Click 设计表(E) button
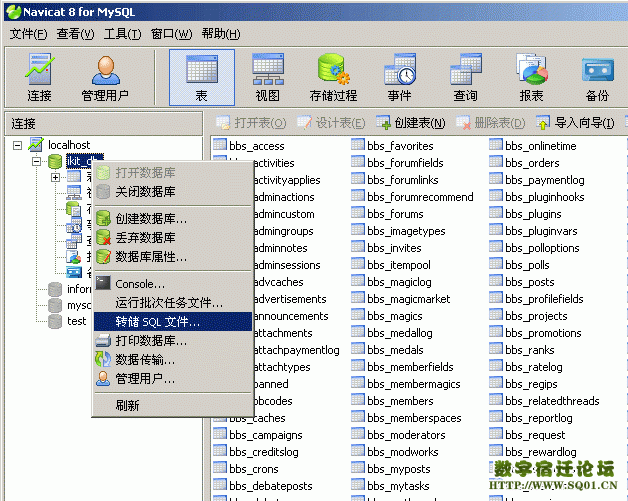Viewport: 628px width, 501px height. (331, 123)
